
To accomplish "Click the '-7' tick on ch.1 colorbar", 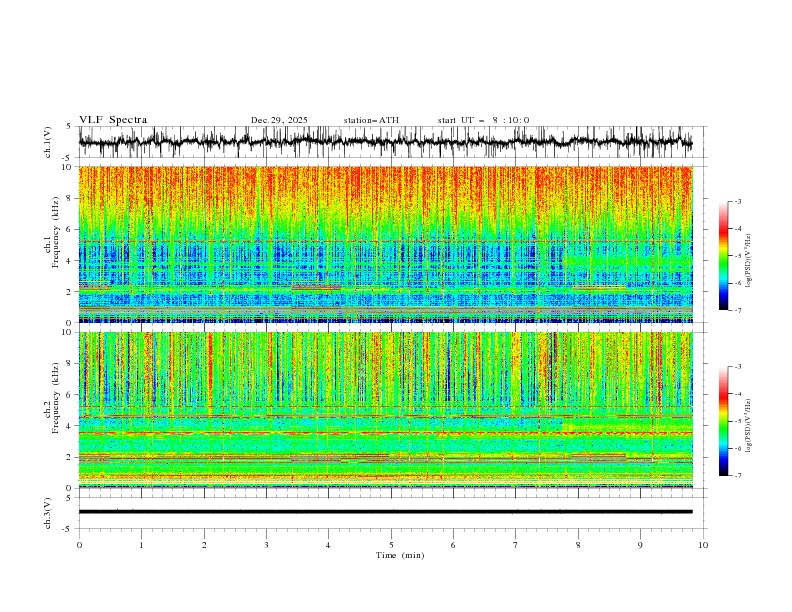I will (737, 310).
